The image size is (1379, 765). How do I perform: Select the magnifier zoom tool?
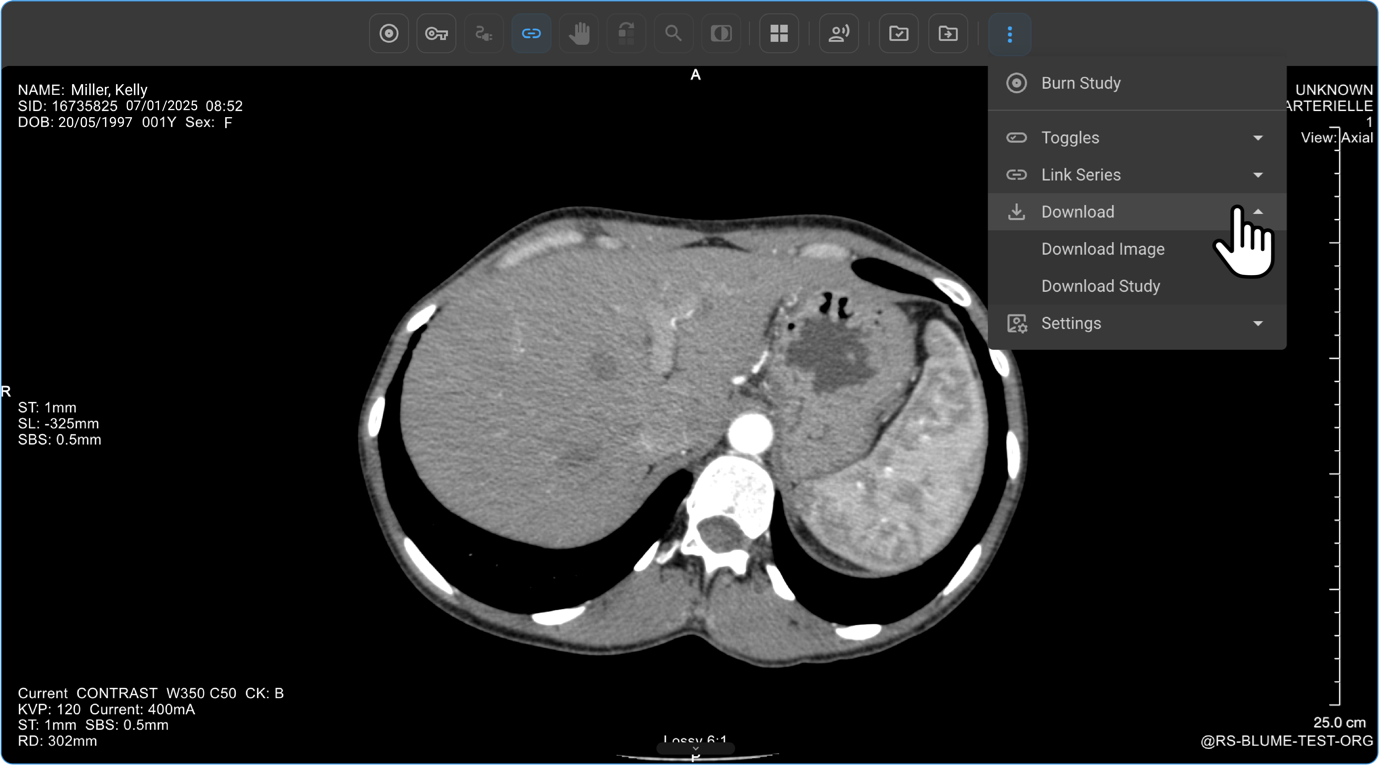click(x=673, y=34)
